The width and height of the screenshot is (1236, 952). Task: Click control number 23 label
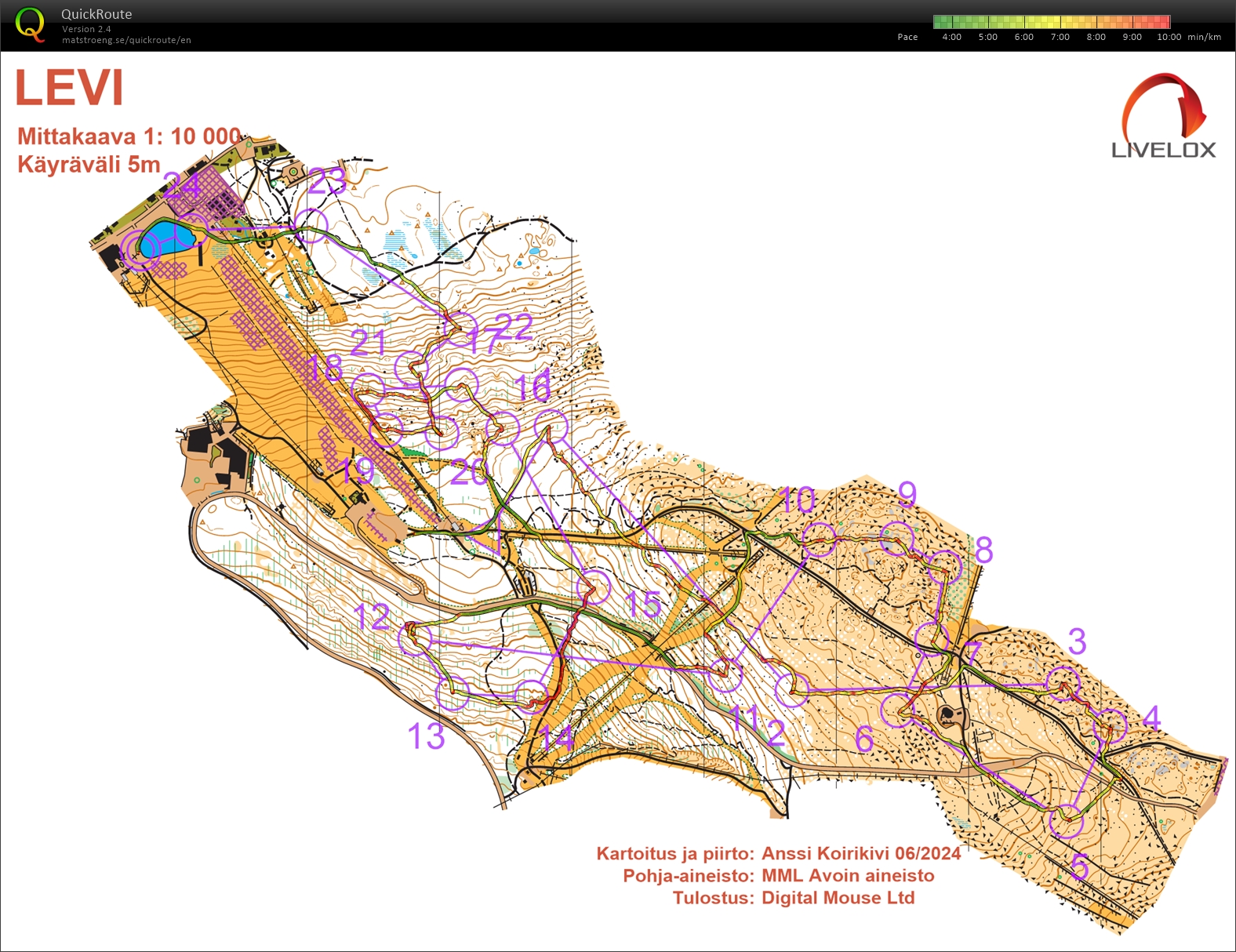(x=327, y=181)
